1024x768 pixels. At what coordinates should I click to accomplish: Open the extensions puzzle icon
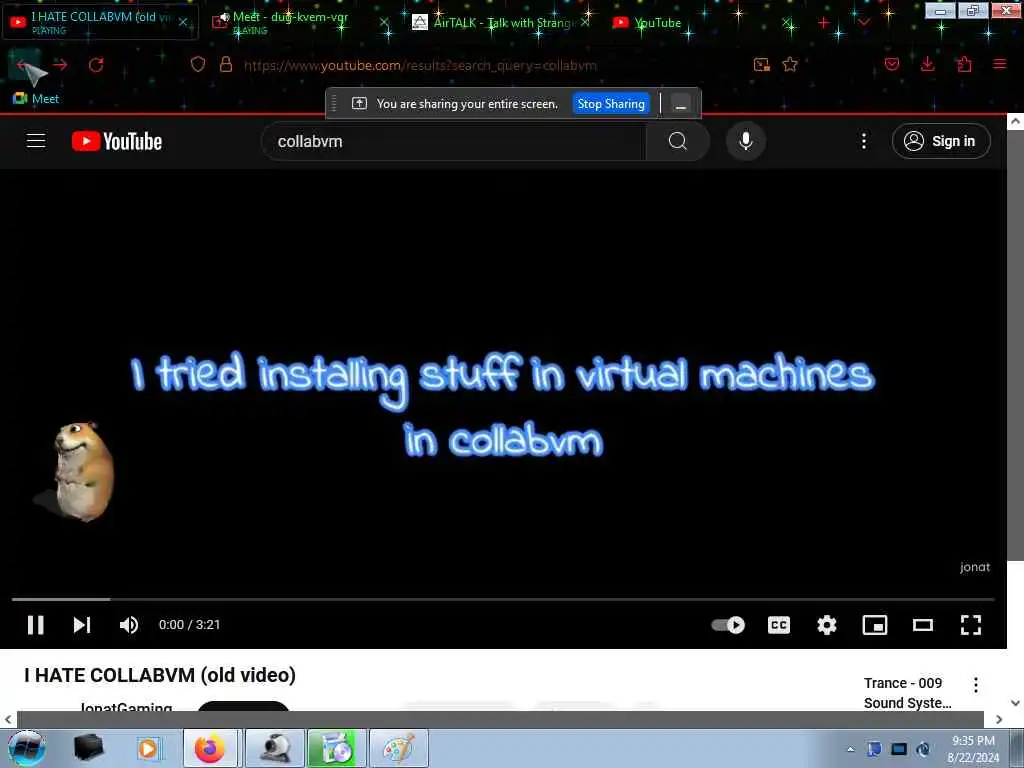[x=964, y=64]
